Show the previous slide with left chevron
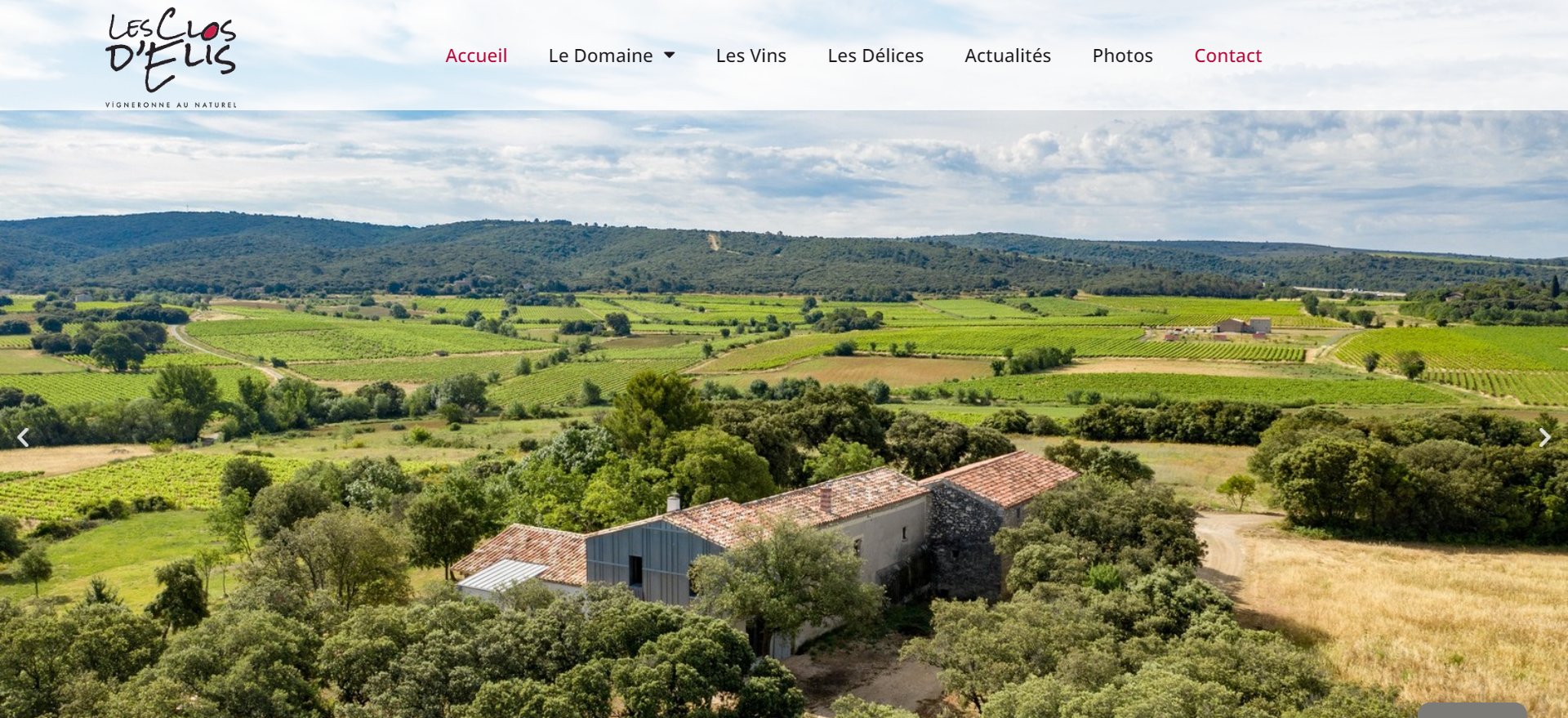This screenshot has height=718, width=1568. 23,438
